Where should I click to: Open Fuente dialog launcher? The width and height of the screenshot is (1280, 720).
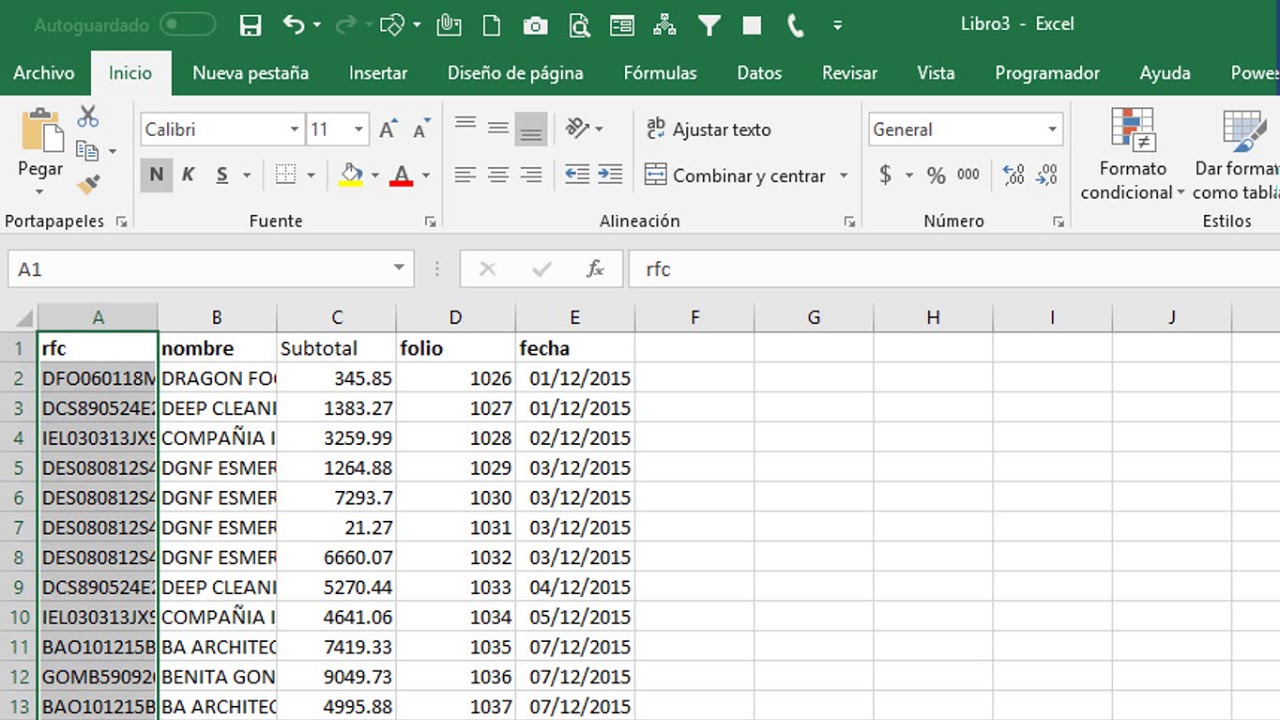click(x=430, y=221)
